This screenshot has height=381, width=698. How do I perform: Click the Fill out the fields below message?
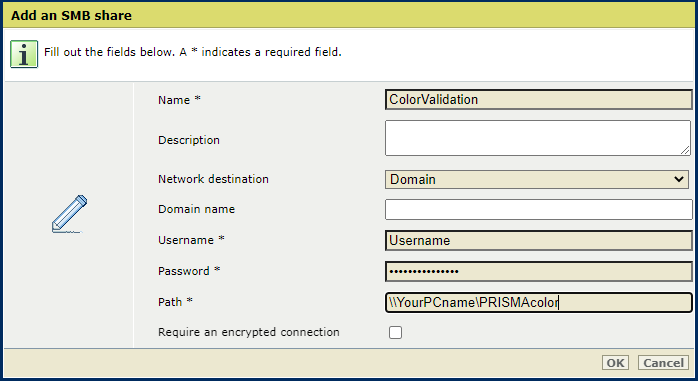pos(193,53)
